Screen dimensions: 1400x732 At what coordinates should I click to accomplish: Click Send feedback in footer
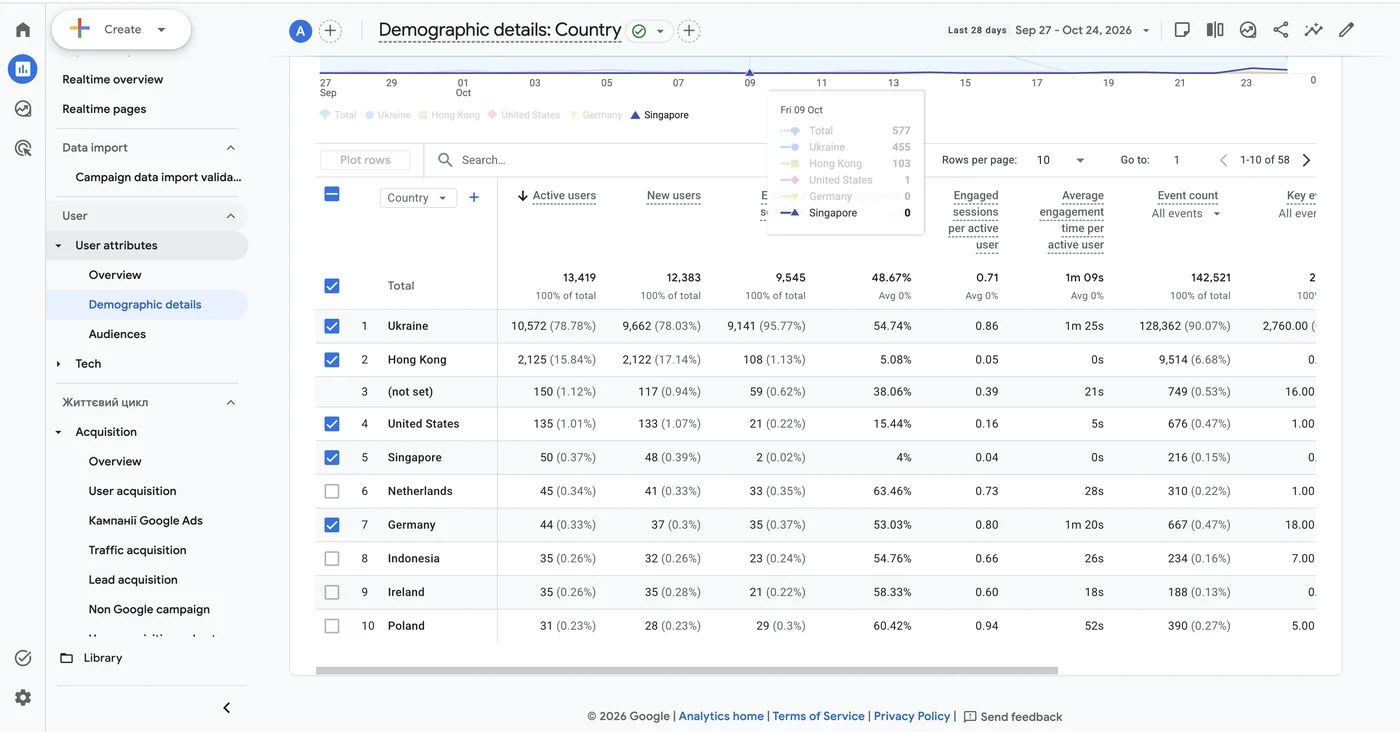pyautogui.click(x=1012, y=717)
